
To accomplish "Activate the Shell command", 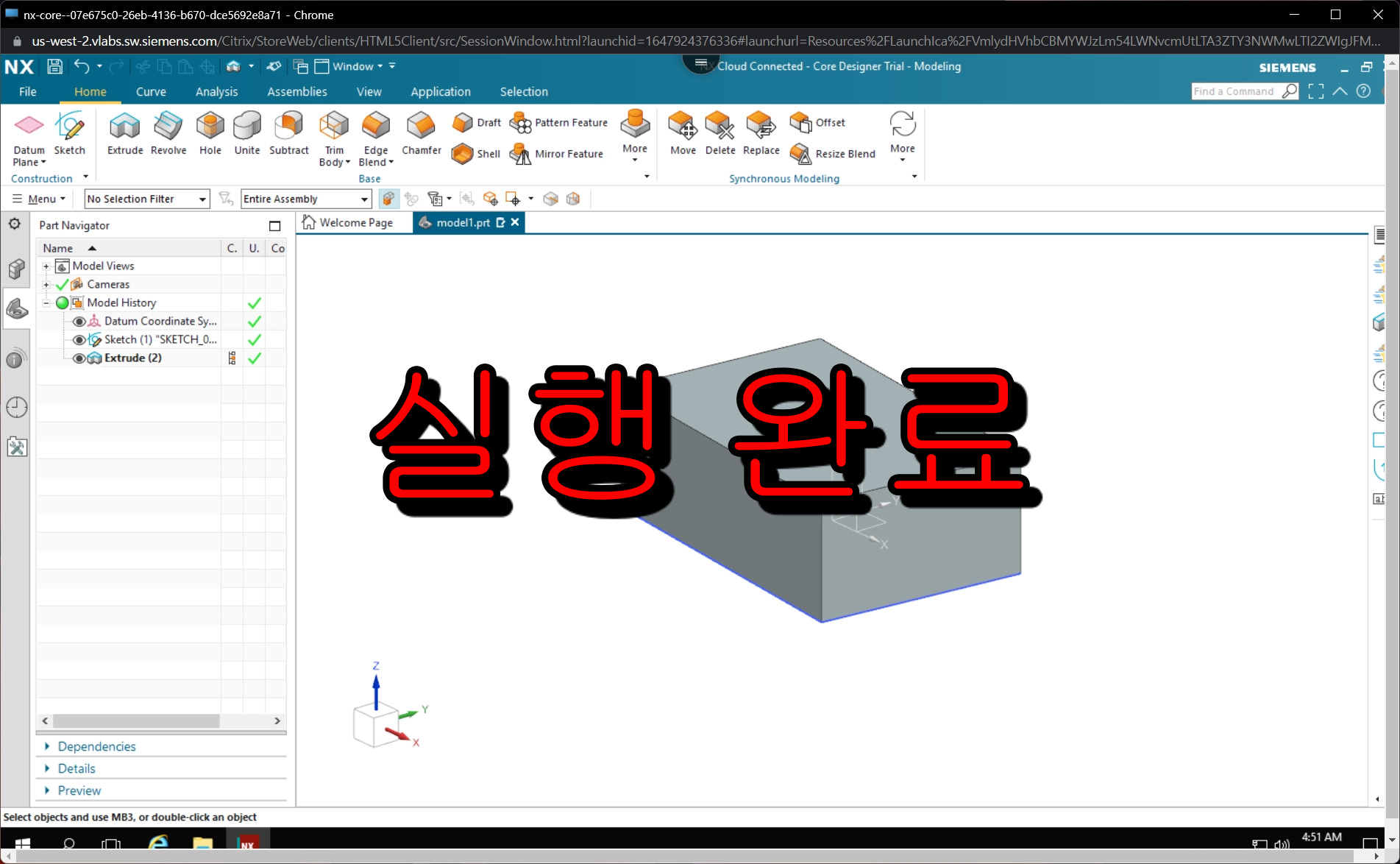I will coord(475,153).
